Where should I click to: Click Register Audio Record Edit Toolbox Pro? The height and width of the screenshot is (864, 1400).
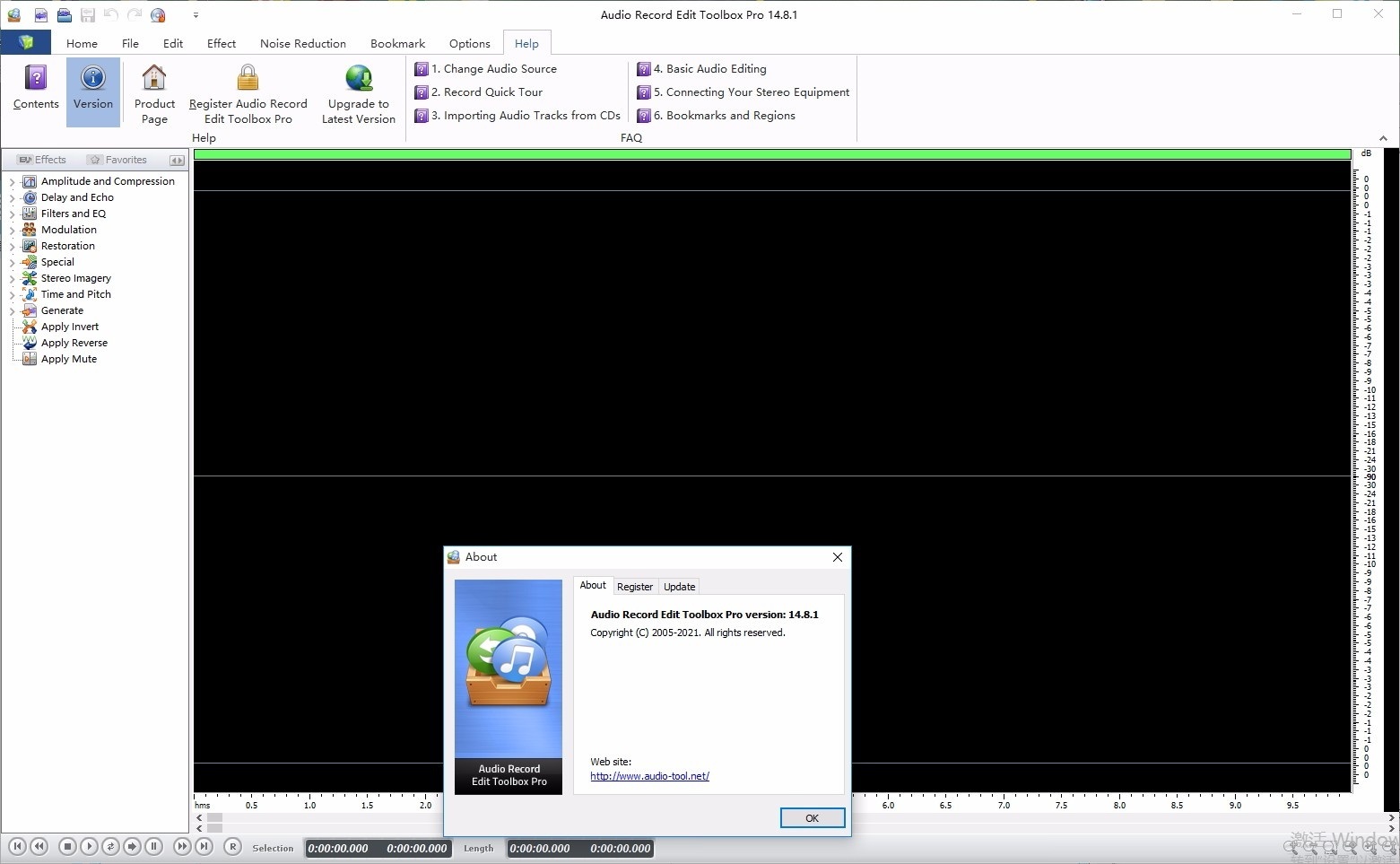[248, 93]
